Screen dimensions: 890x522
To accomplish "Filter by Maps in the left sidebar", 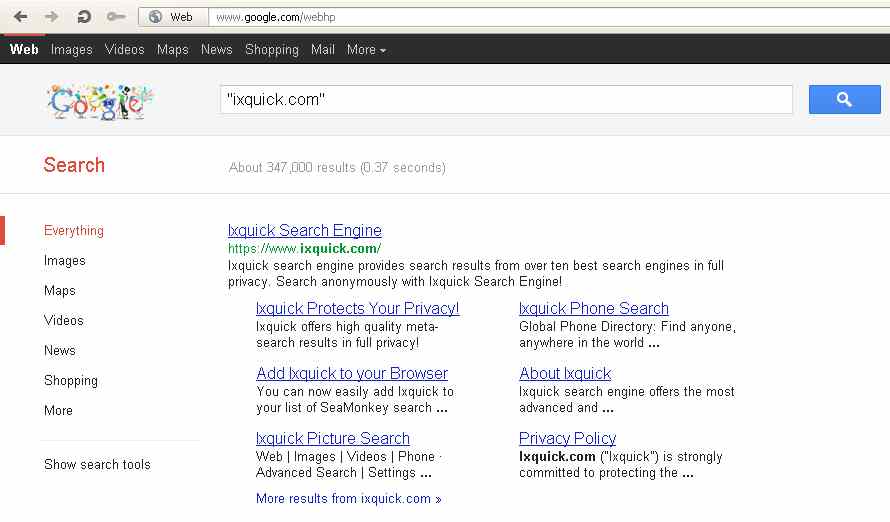I will click(x=60, y=291).
